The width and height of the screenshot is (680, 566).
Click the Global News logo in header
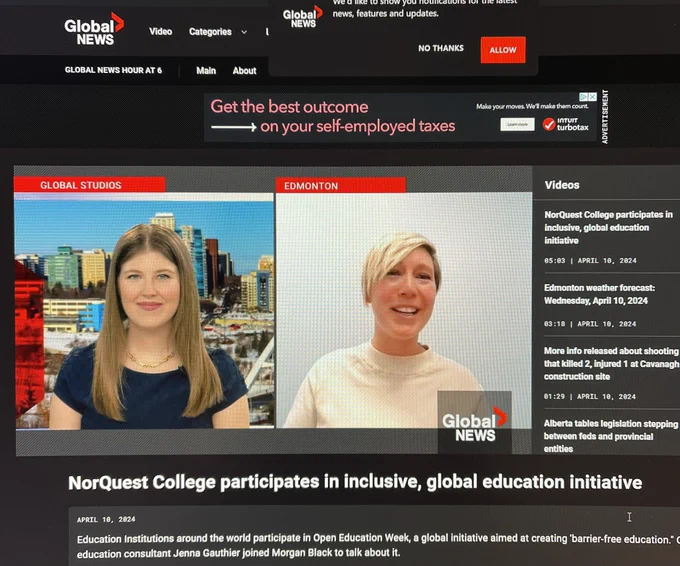point(94,29)
